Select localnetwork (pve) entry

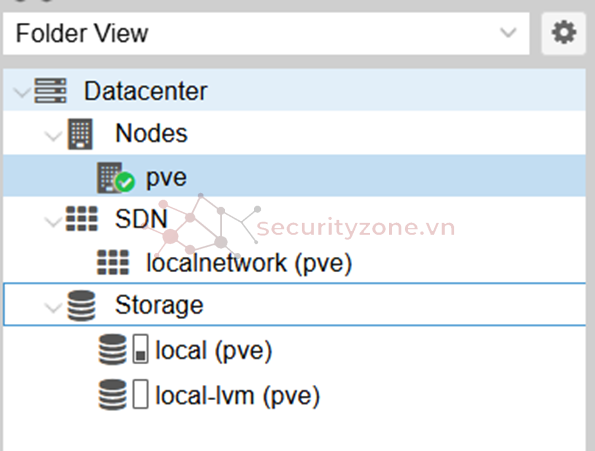(294, 262)
